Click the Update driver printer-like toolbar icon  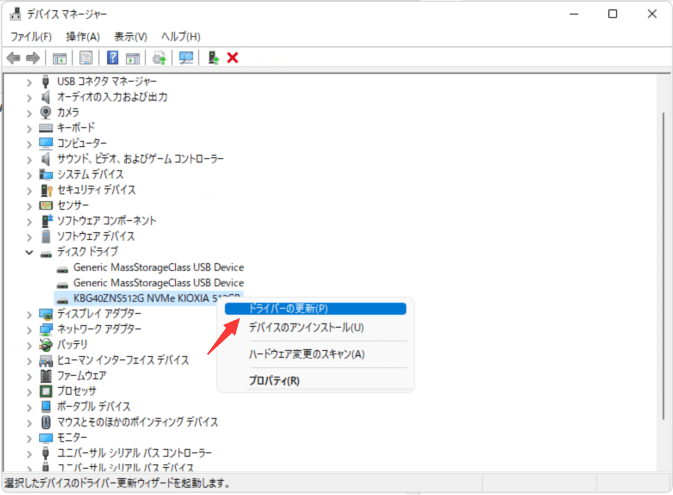160,58
